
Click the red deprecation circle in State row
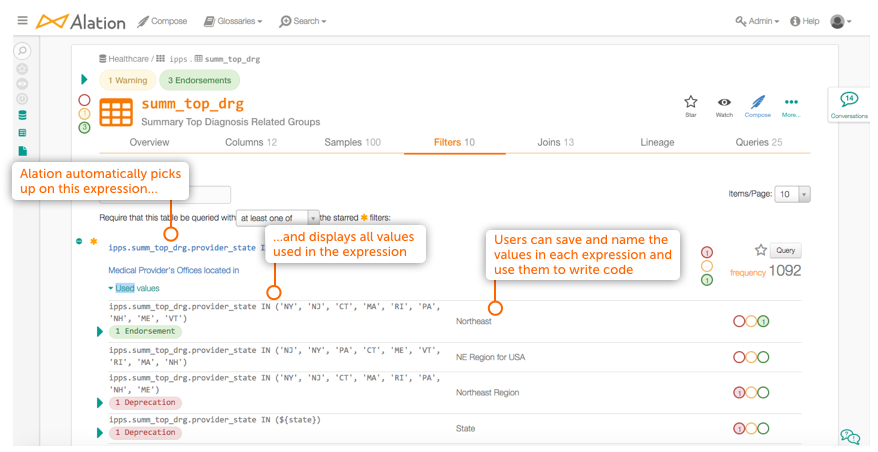coord(739,428)
